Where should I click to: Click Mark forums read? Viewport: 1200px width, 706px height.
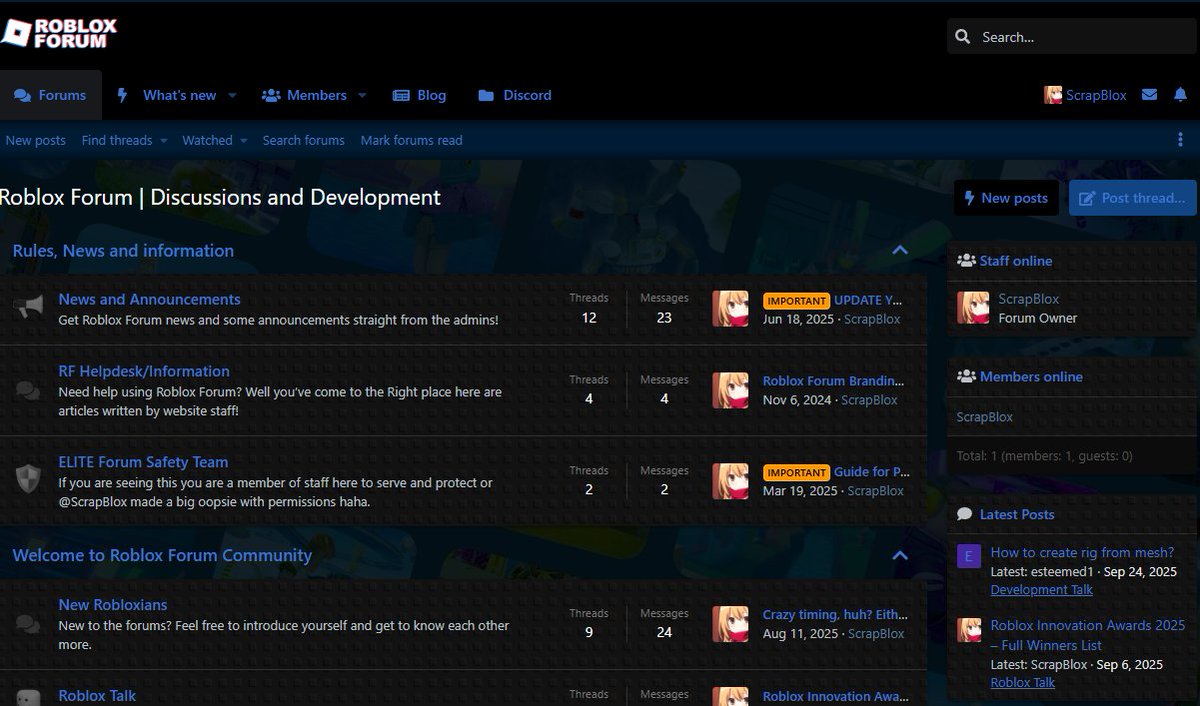pyautogui.click(x=411, y=140)
